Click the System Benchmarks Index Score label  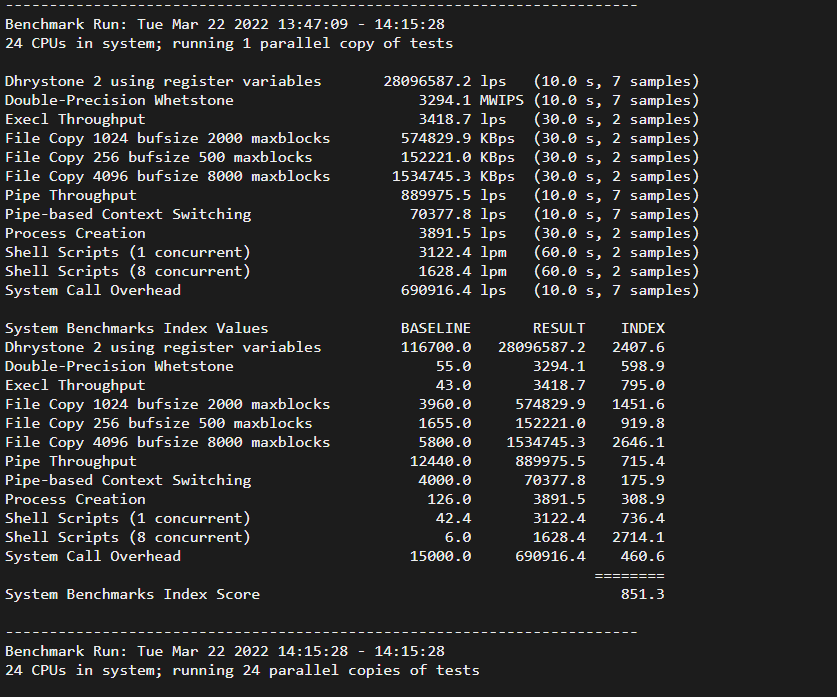point(132,594)
